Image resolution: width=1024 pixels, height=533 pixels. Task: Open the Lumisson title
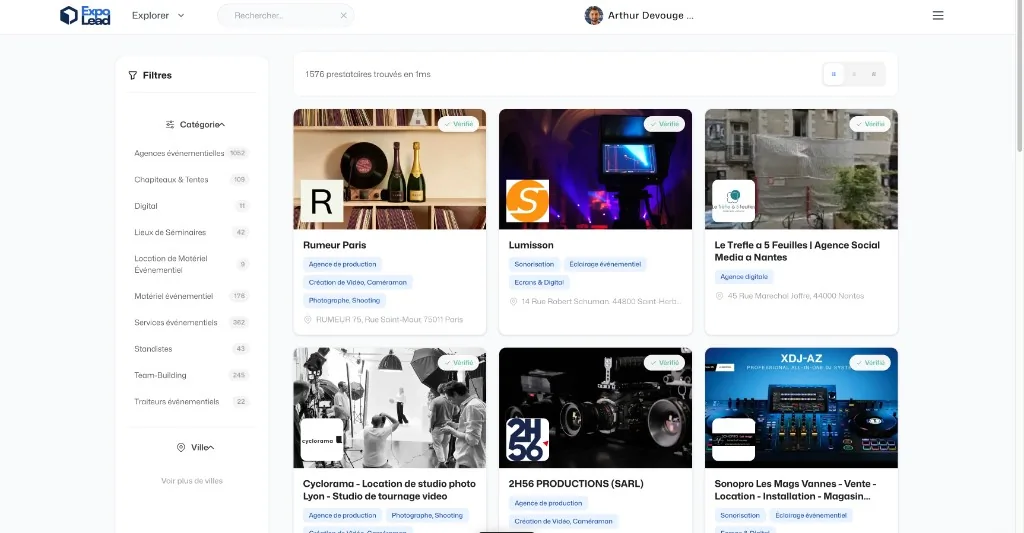531,245
